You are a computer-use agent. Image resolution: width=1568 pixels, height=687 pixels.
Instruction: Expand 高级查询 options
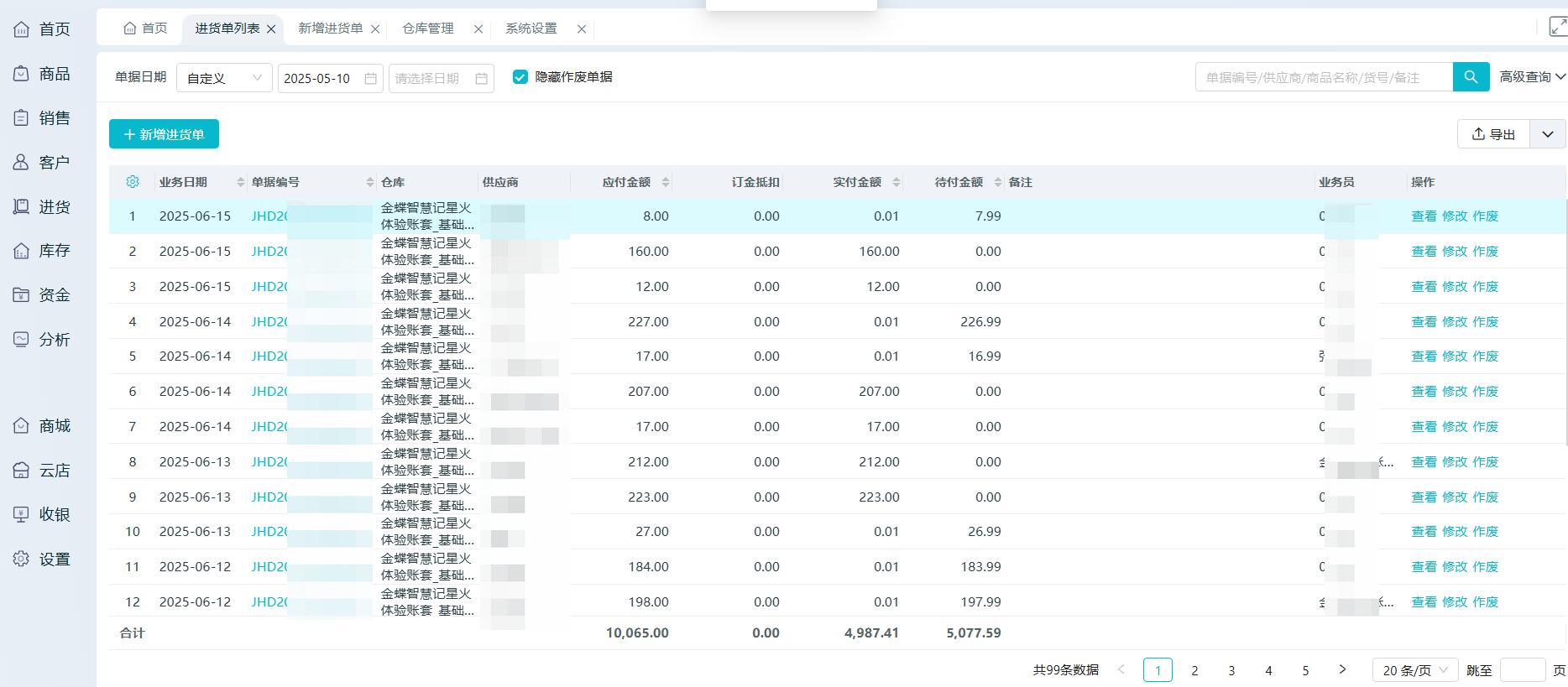(1532, 76)
